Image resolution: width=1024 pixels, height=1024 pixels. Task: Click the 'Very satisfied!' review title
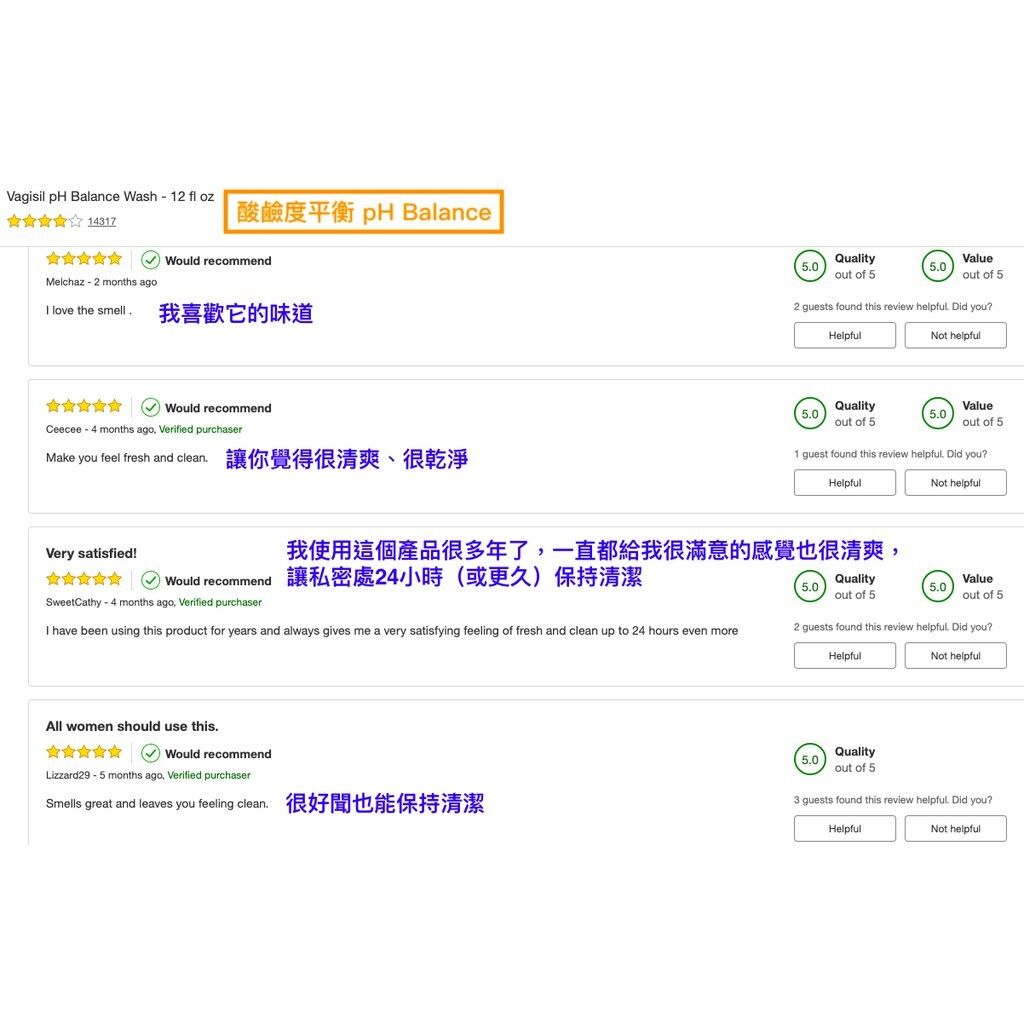click(91, 553)
